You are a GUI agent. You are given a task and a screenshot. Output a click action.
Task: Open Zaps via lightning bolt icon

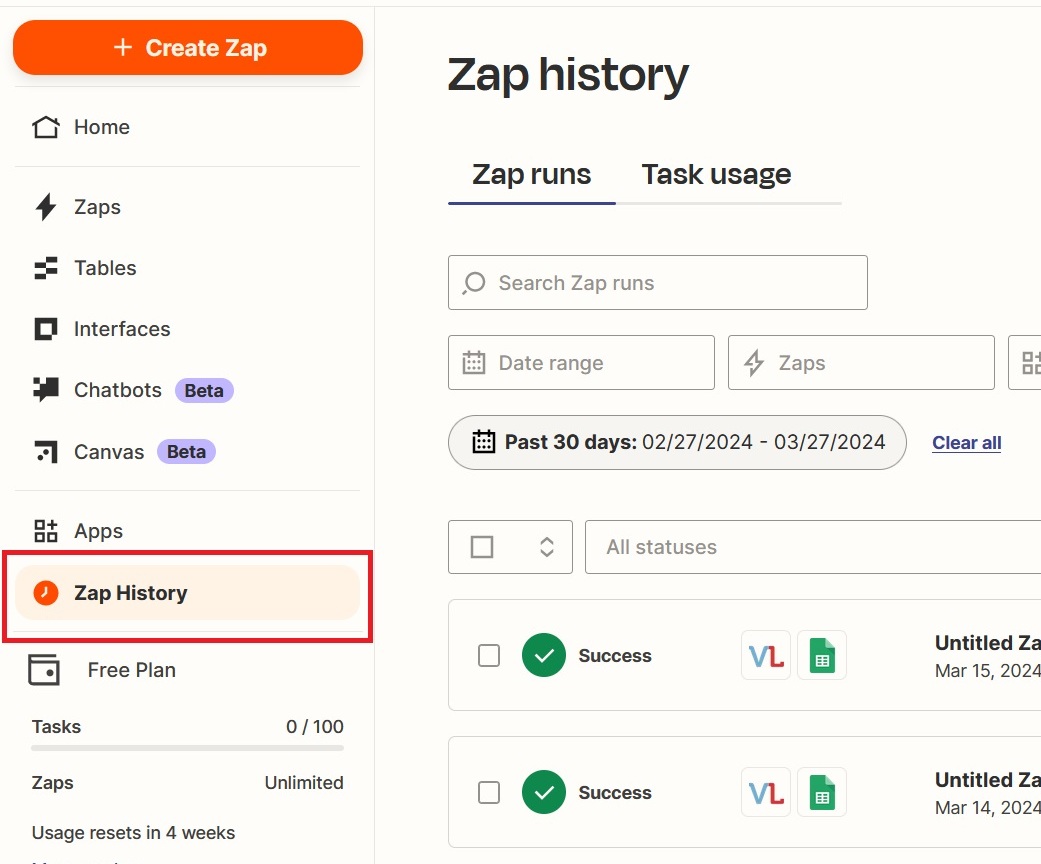click(46, 207)
